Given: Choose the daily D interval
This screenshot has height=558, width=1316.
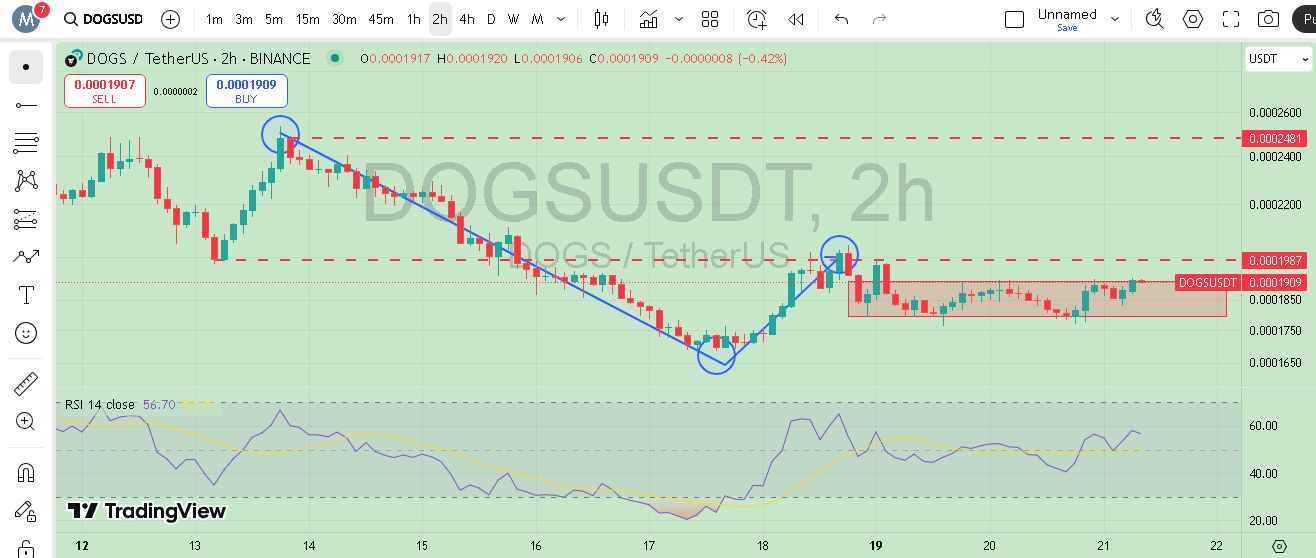Looking at the screenshot, I should 491,19.
